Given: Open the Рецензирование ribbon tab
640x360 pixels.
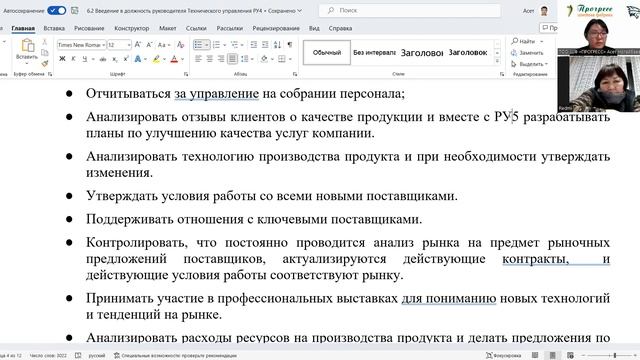Looking at the screenshot, I should coord(276,28).
